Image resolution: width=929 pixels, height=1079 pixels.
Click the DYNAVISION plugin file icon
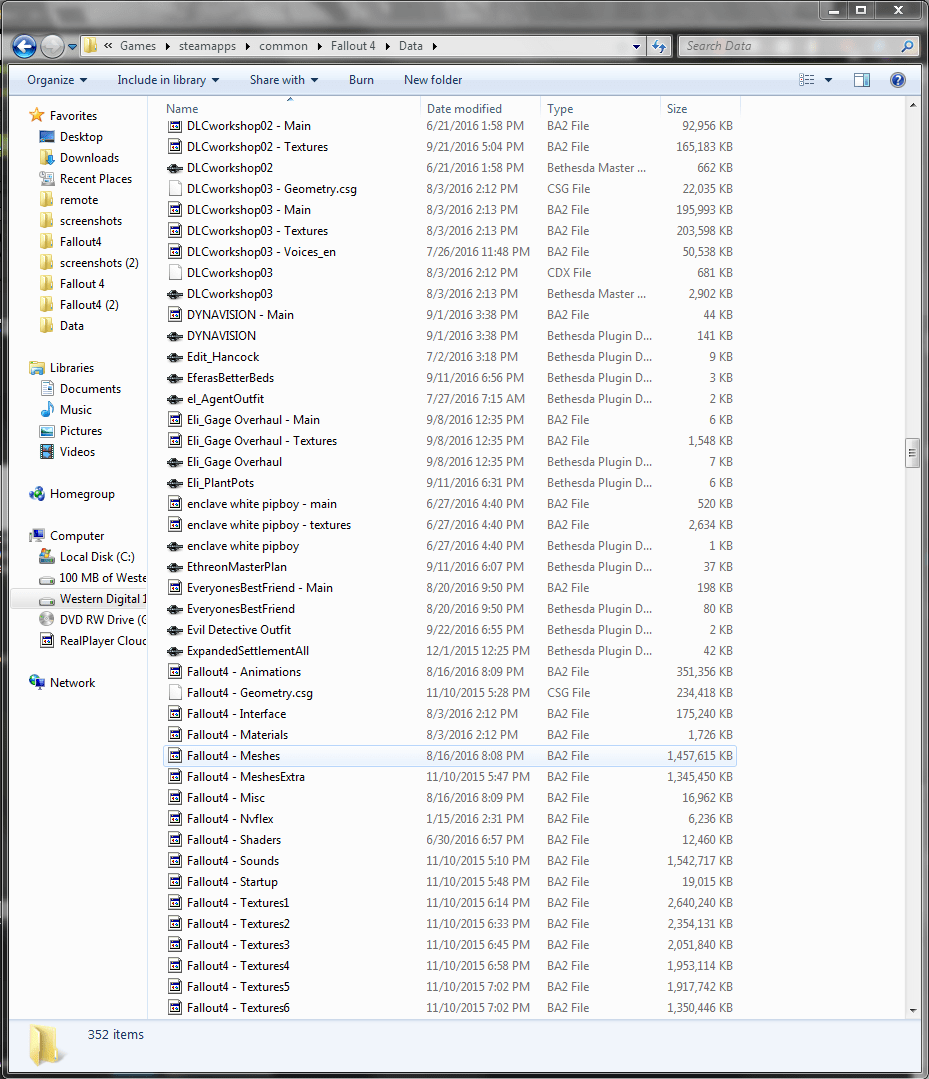175,336
